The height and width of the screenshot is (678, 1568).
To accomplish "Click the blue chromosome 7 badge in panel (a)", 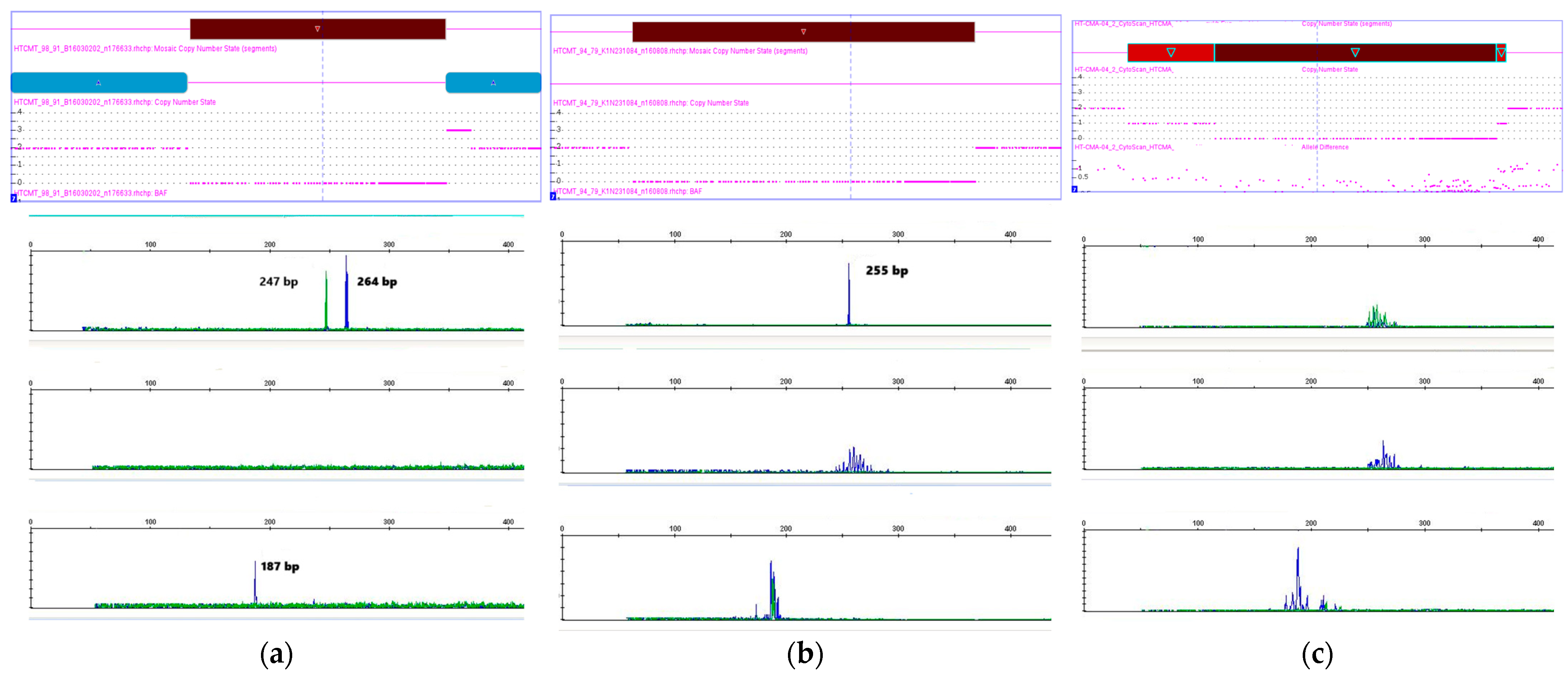I will click(14, 198).
